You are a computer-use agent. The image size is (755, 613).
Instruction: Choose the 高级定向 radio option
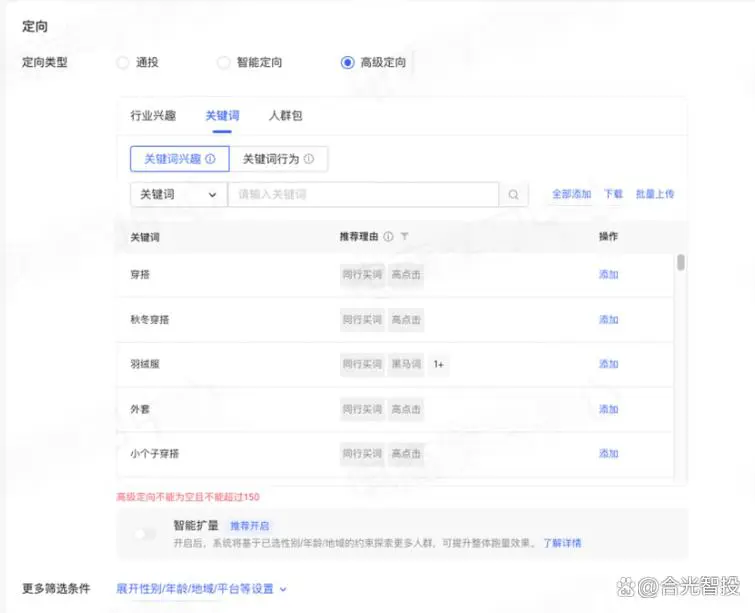tap(347, 62)
